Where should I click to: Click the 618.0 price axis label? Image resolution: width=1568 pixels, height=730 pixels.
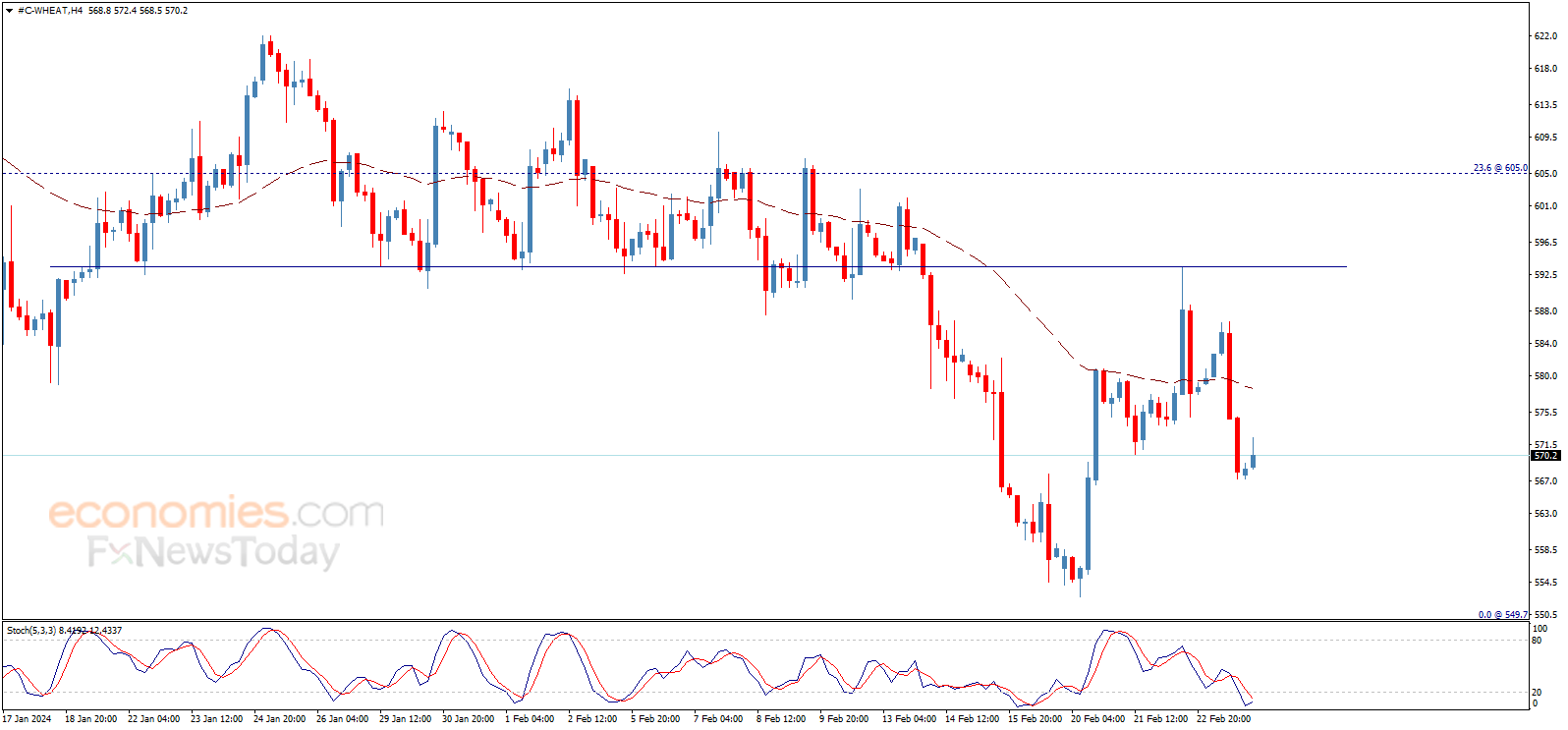tap(1545, 69)
